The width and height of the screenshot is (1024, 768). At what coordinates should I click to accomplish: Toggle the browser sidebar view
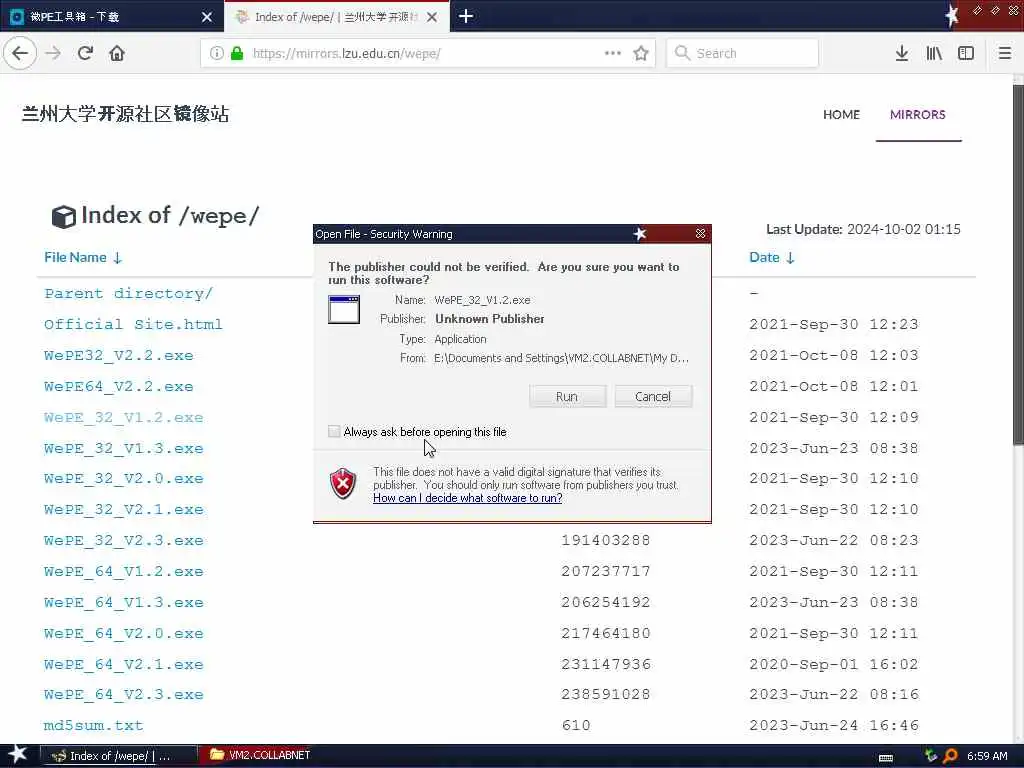click(966, 53)
